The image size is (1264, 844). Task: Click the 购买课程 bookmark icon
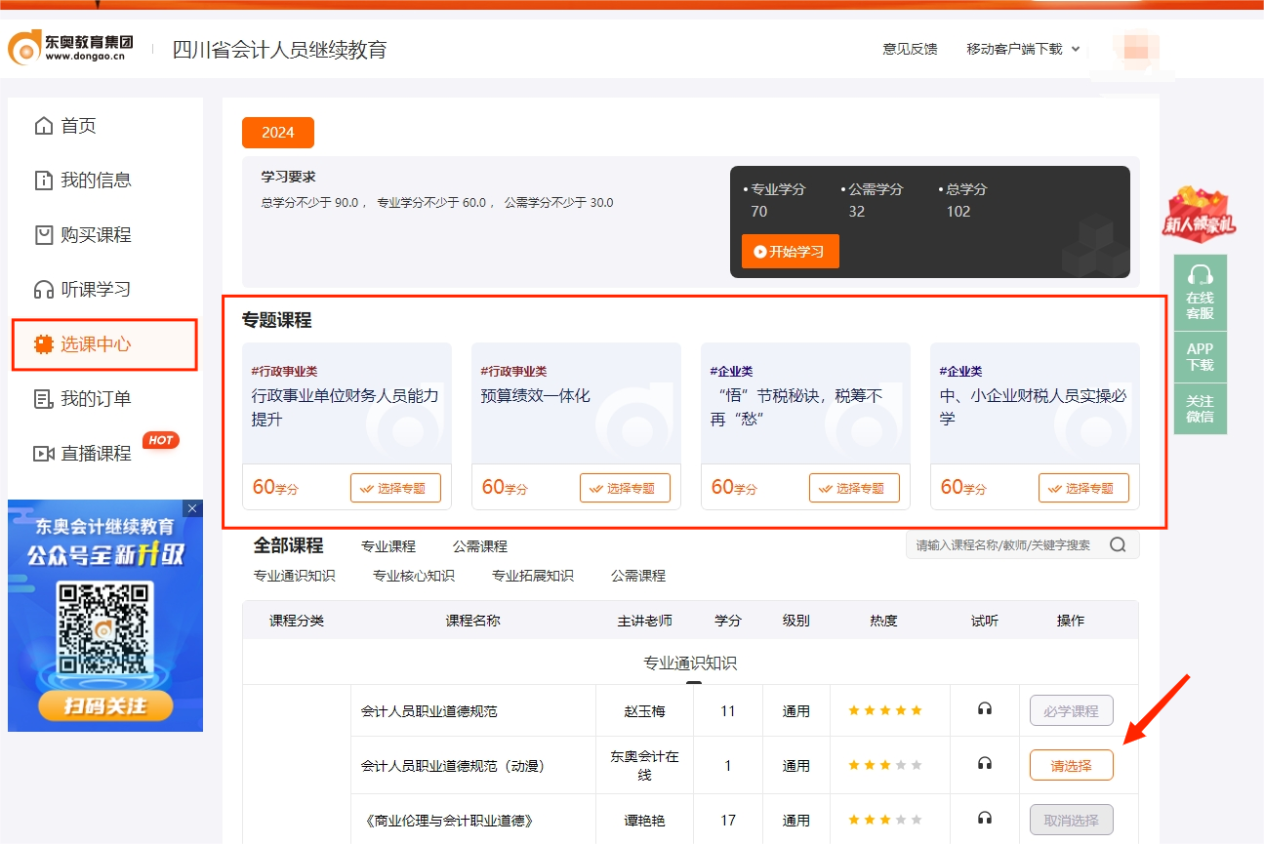(43, 235)
